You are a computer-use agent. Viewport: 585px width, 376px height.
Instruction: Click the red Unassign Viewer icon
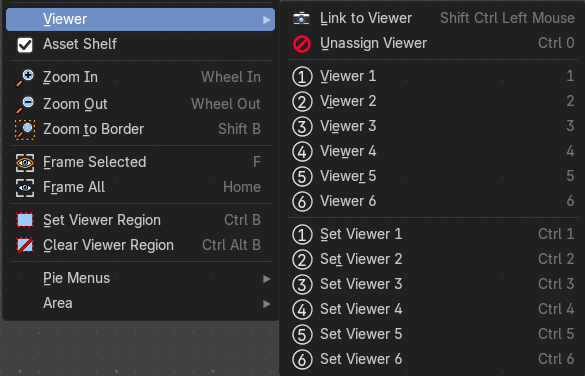(302, 44)
